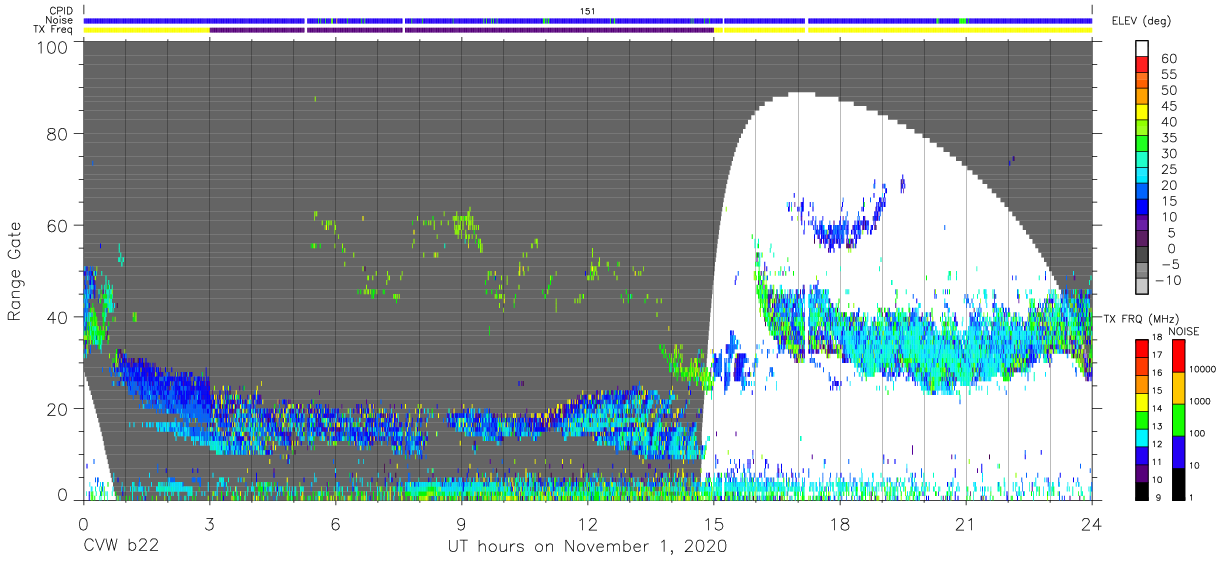Click the '18' tick on UT hours axis
Screen dimensions: 1228x567
coord(840,524)
